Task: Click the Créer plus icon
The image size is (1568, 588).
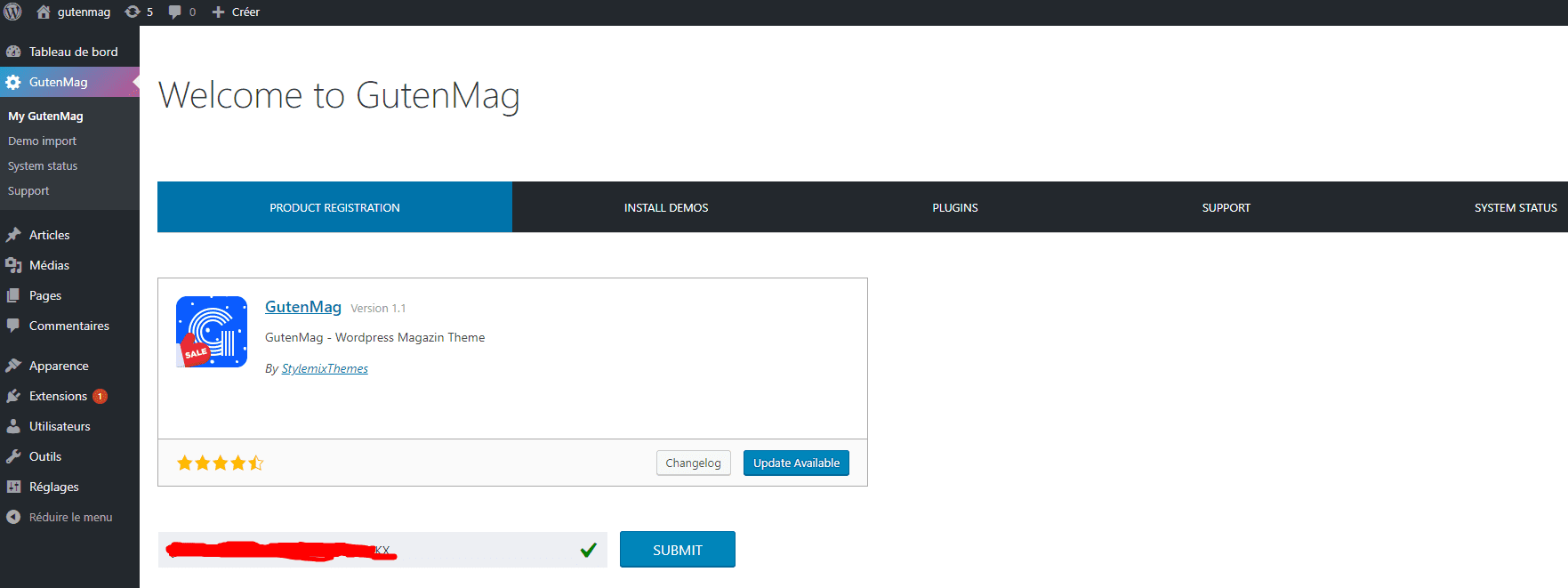Action: tap(218, 12)
